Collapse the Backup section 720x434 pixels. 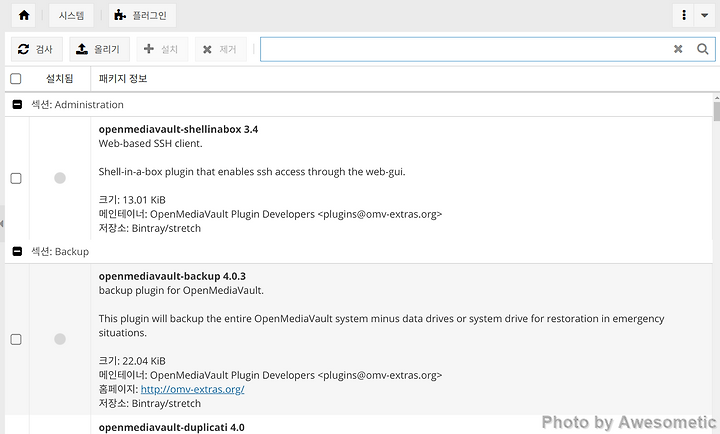point(17,252)
